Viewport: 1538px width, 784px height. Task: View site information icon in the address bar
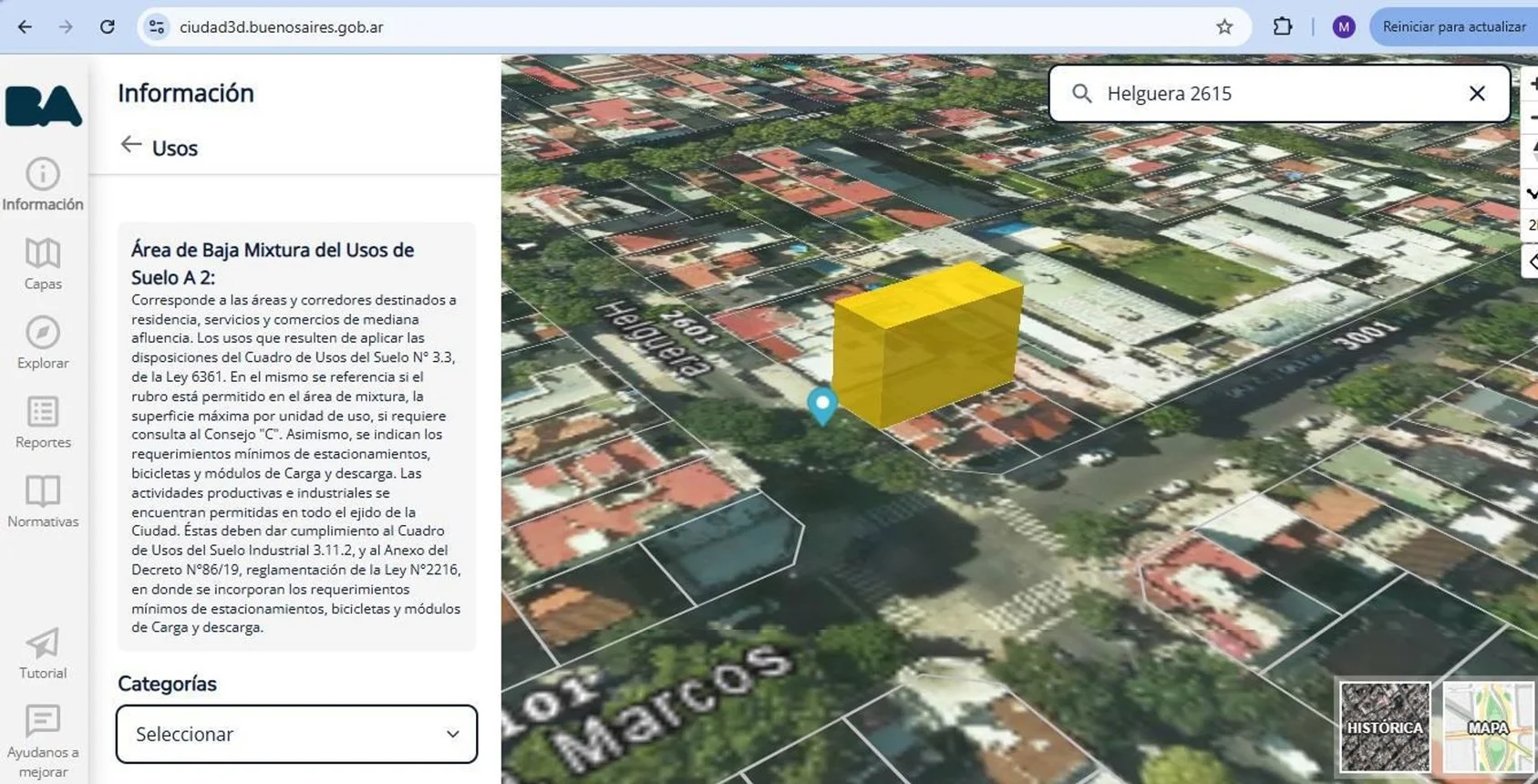pyautogui.click(x=157, y=26)
